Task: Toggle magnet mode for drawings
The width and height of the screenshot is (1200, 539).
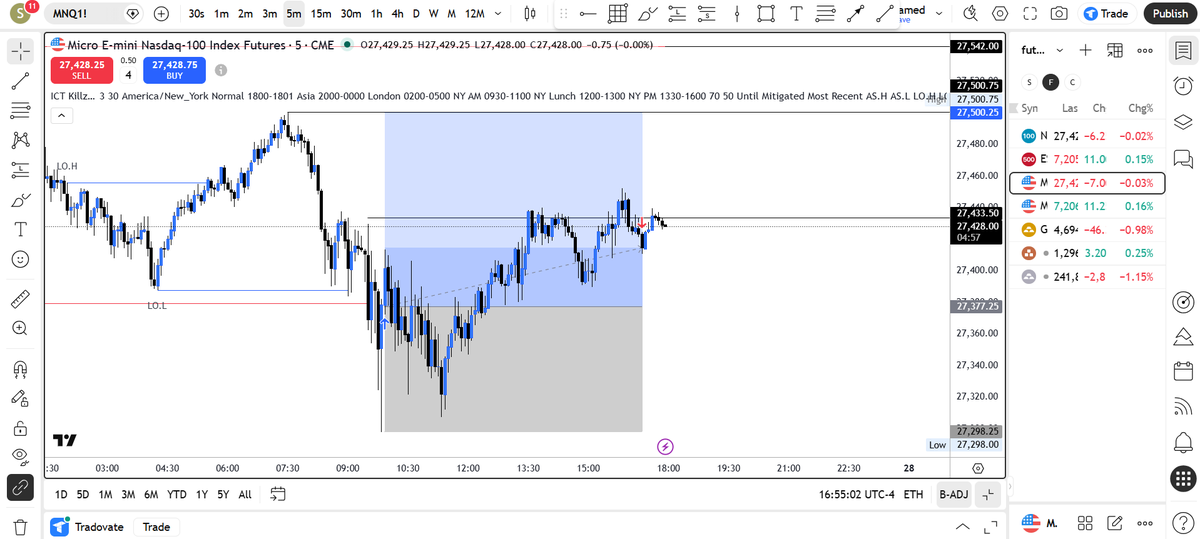Action: (x=20, y=367)
